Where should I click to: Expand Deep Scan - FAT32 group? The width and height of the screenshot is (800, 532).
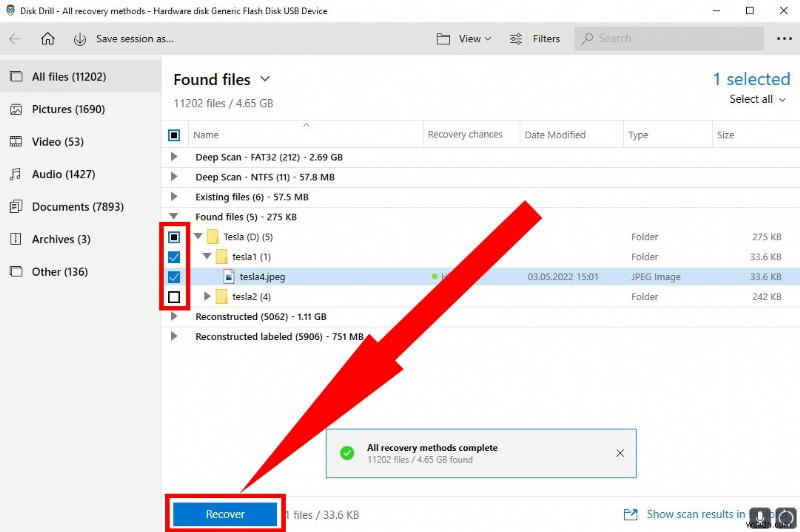tap(174, 157)
